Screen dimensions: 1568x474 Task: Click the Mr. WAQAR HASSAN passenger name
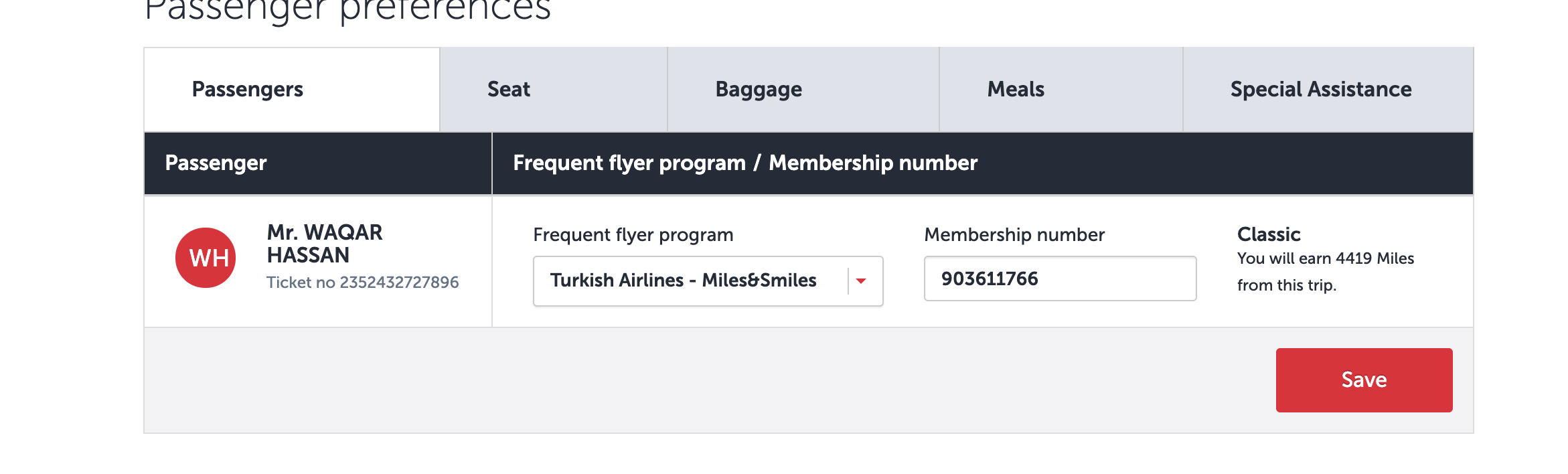[325, 244]
